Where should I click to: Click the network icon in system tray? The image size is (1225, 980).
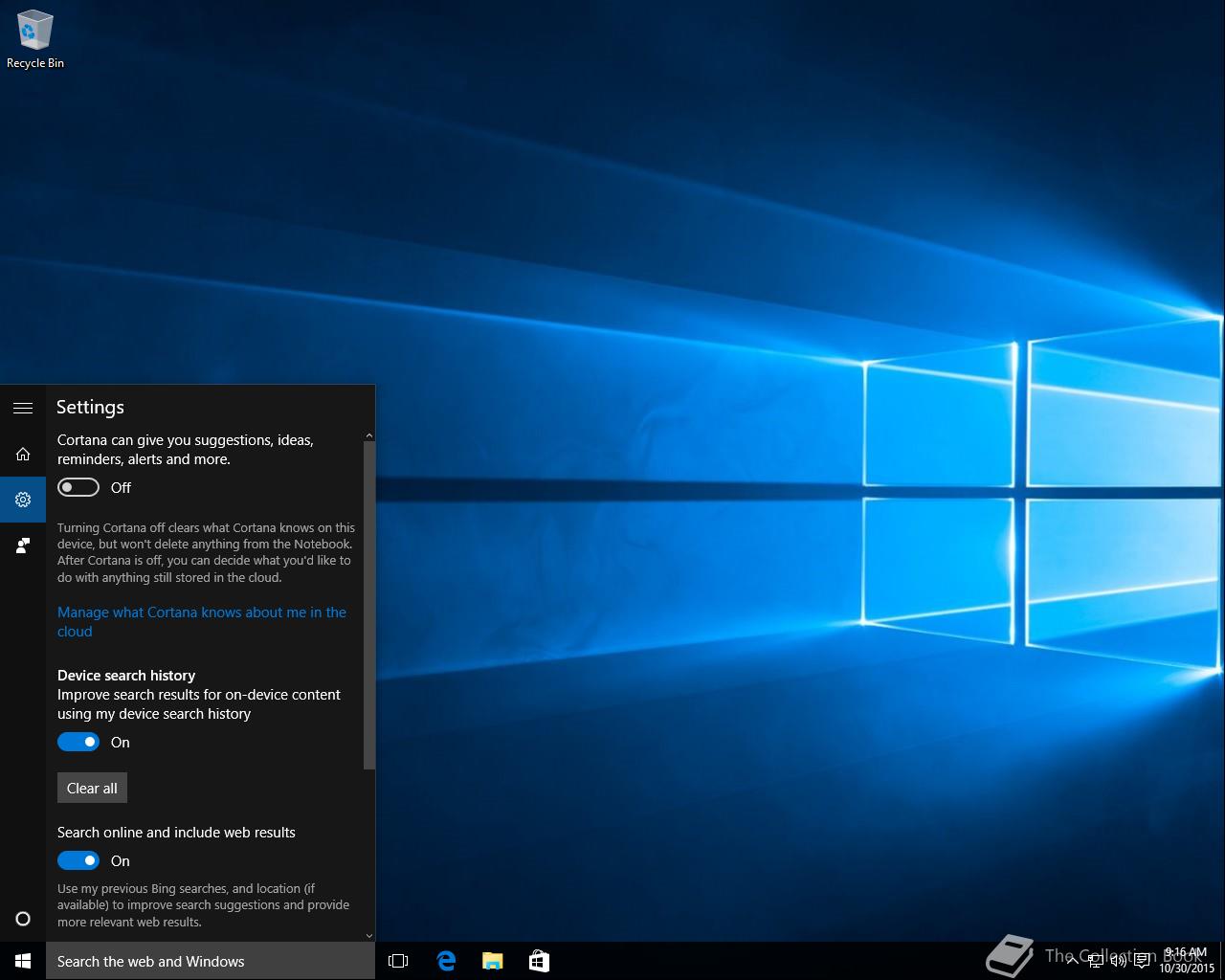tap(1097, 961)
